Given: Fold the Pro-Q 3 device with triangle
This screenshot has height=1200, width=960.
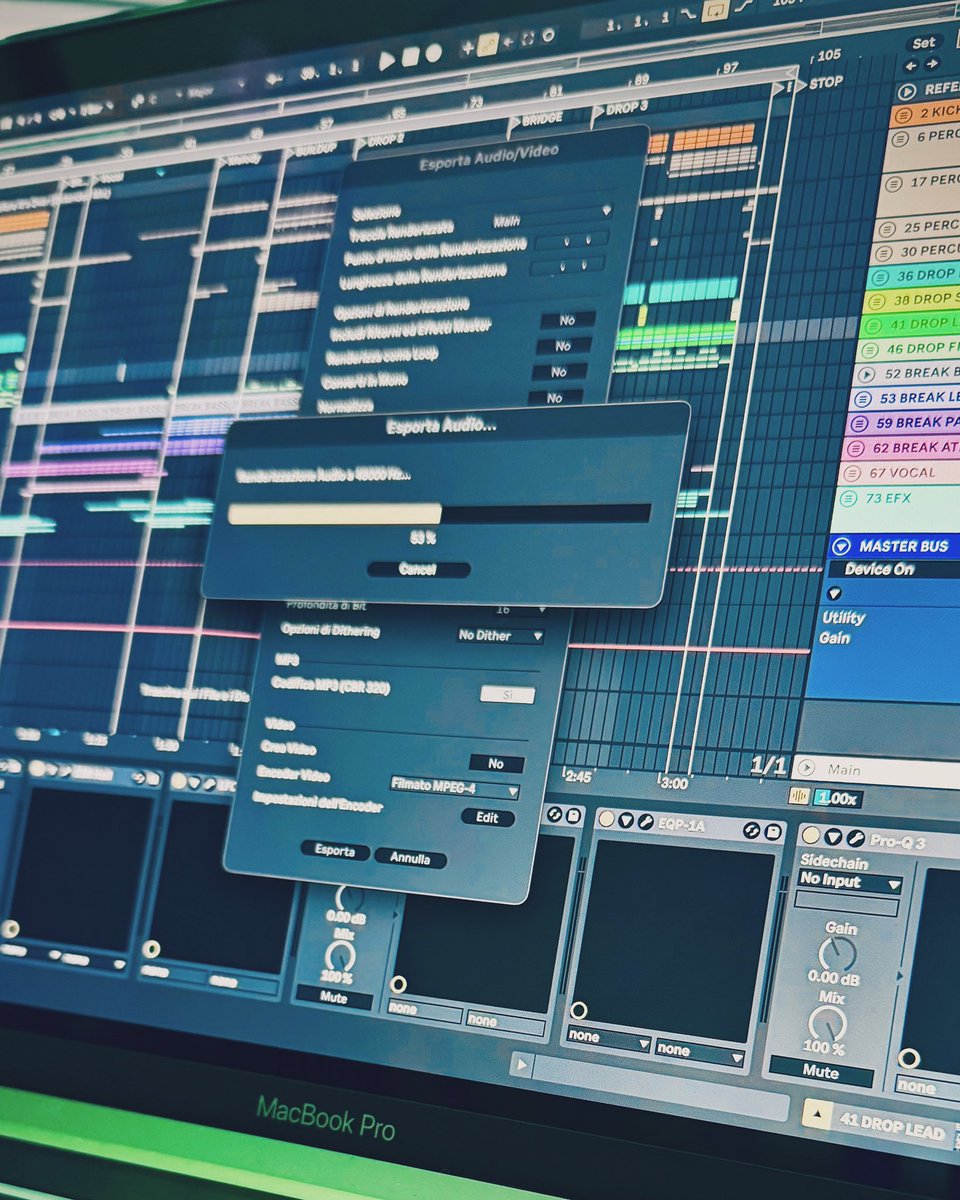Looking at the screenshot, I should (833, 837).
